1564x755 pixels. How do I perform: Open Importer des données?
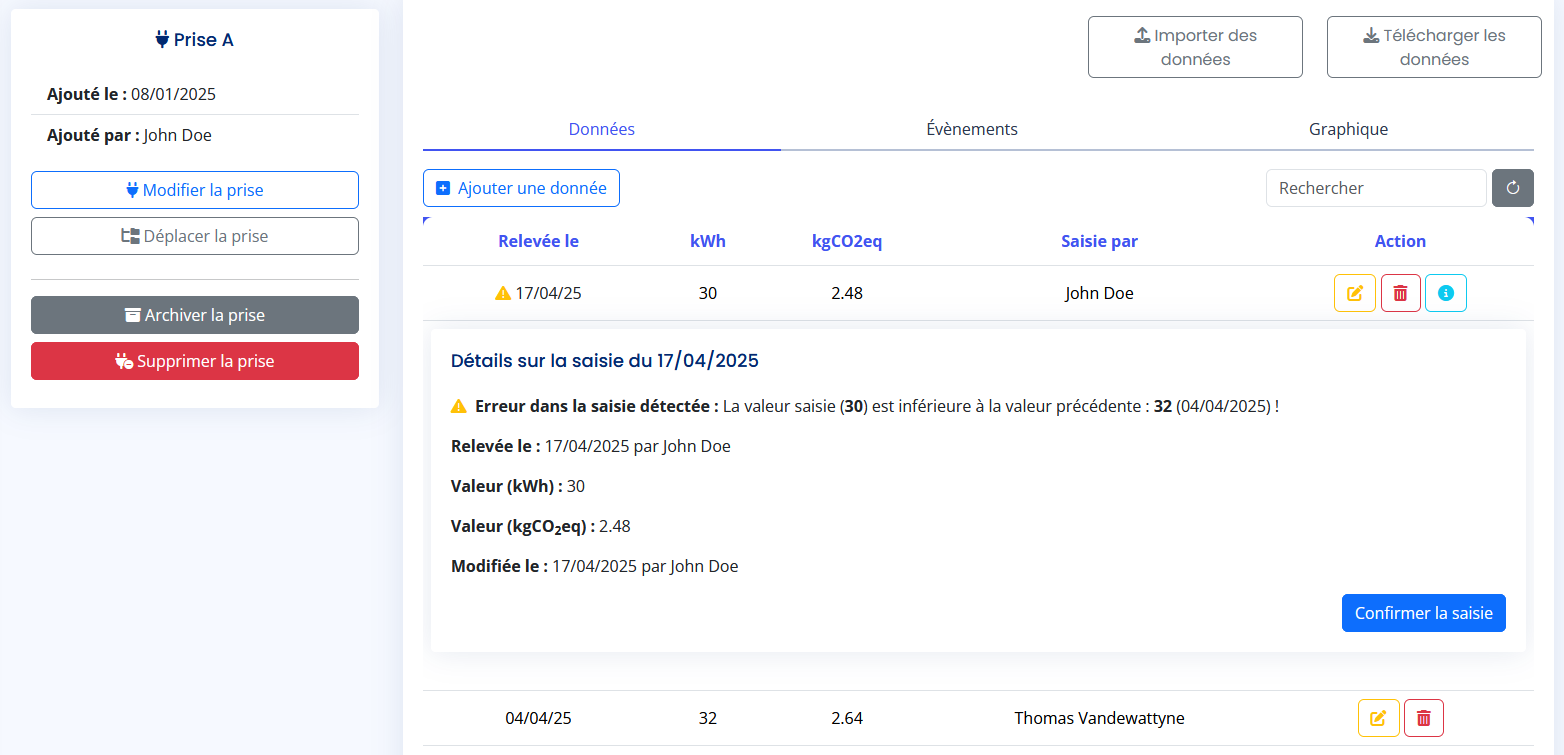point(1195,47)
